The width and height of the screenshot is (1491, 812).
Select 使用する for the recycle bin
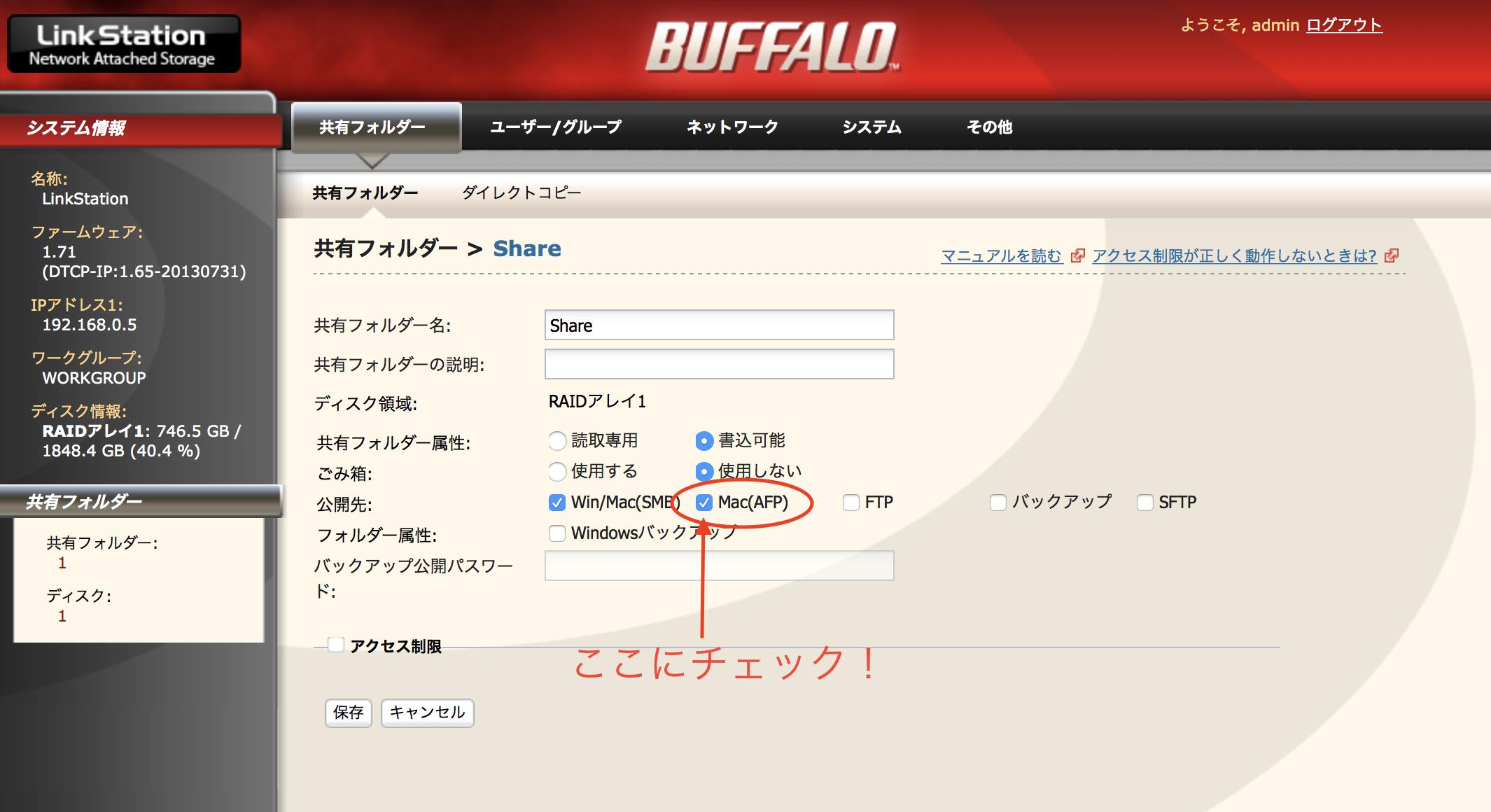pyautogui.click(x=557, y=472)
